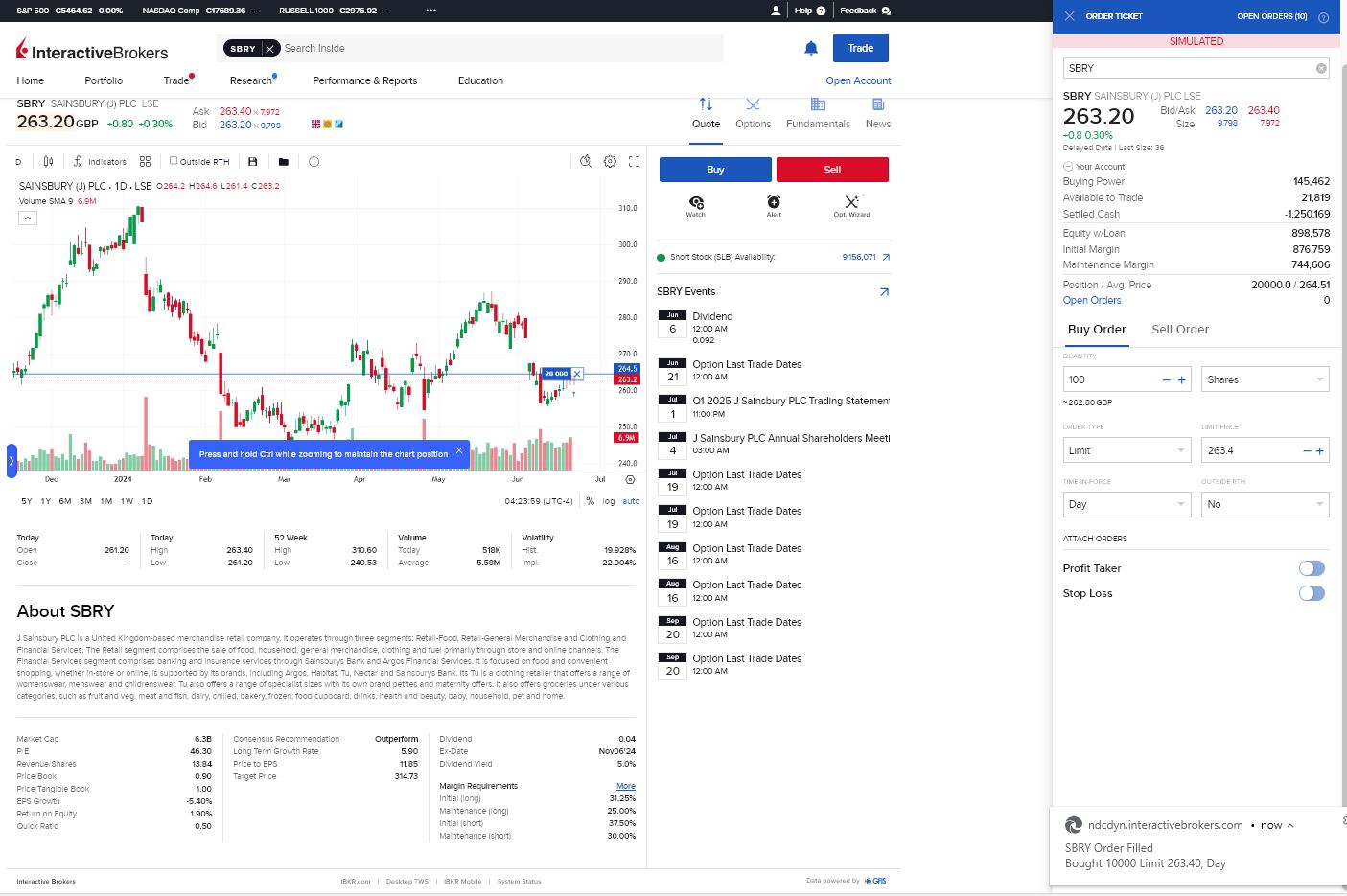1347x896 pixels.
Task: Click the Search Inside field
Action: point(500,48)
